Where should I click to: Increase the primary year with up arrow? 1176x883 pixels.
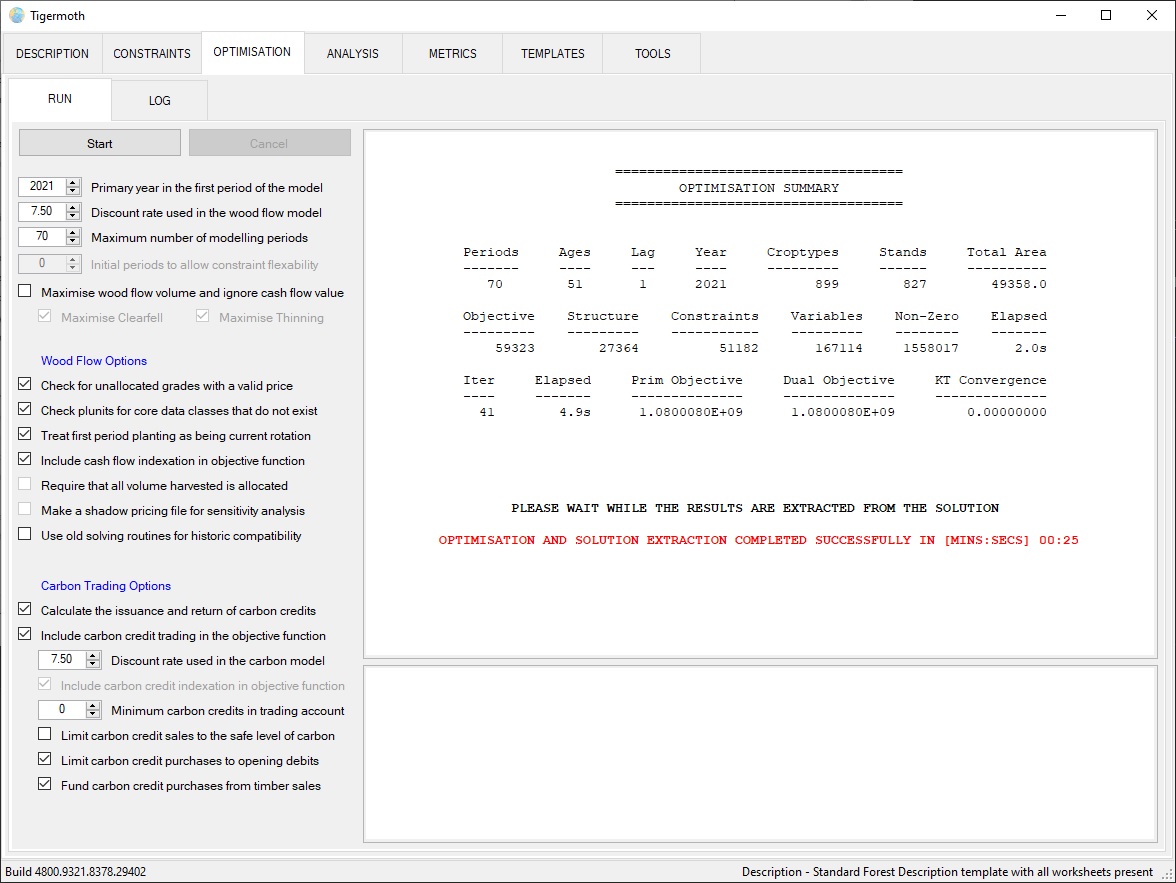click(73, 182)
